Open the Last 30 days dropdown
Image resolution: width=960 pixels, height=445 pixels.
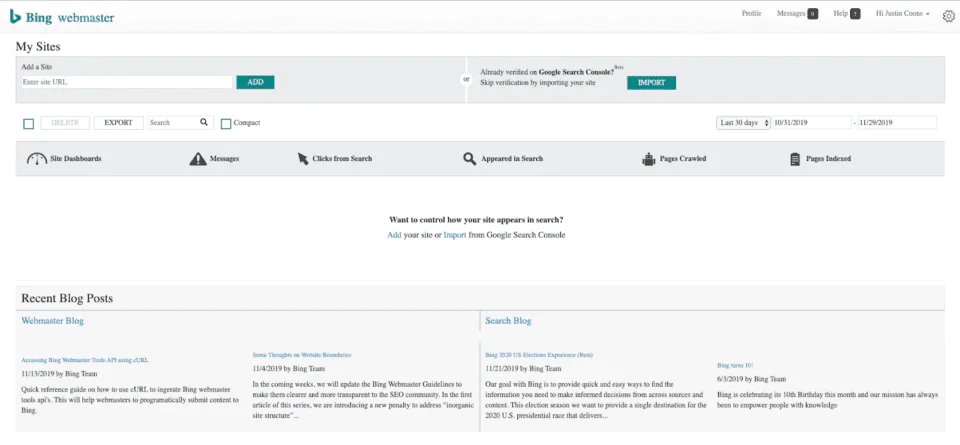742,122
